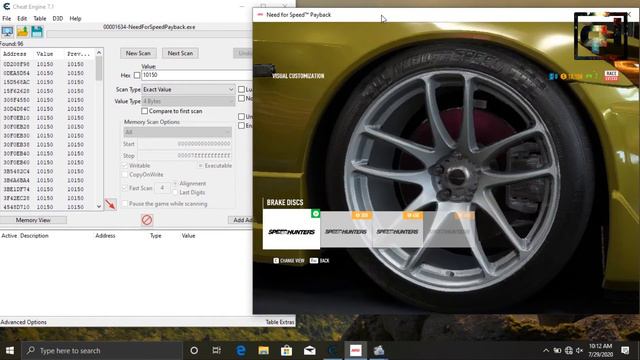Open Microsoft Store from the taskbar
This screenshot has width=640, height=360.
point(287,350)
